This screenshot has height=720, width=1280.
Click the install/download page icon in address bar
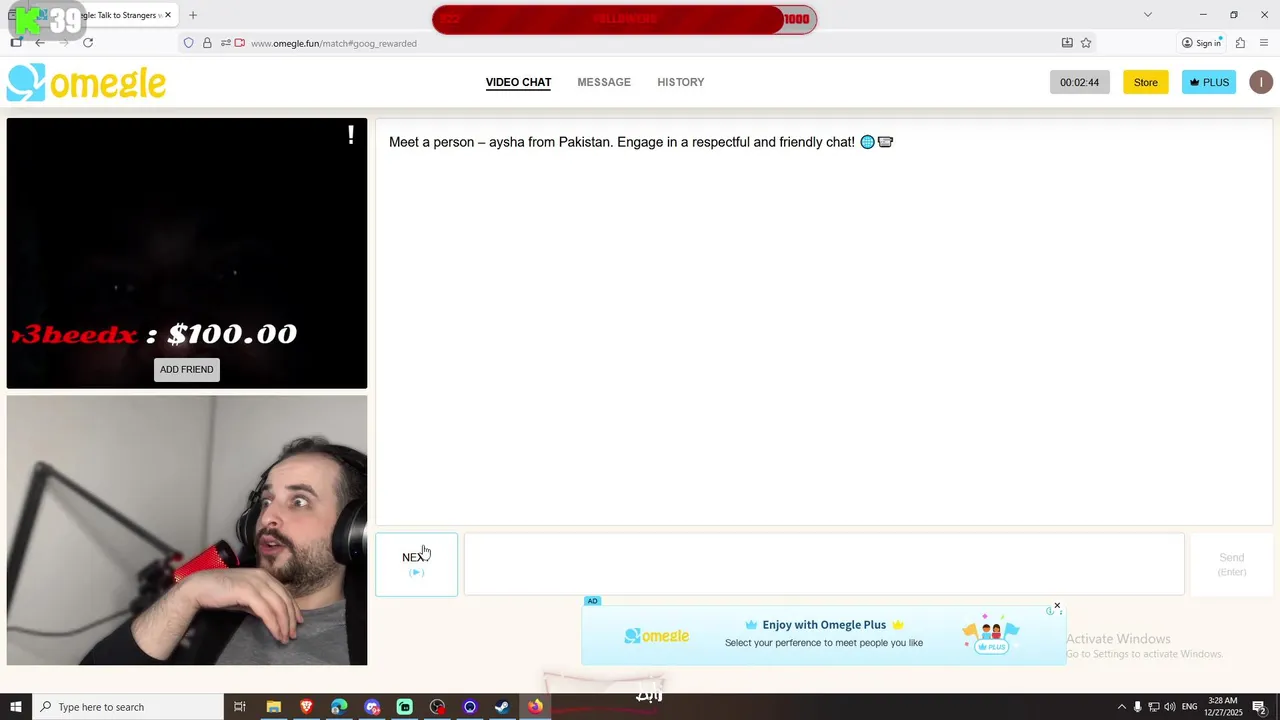[x=1067, y=43]
